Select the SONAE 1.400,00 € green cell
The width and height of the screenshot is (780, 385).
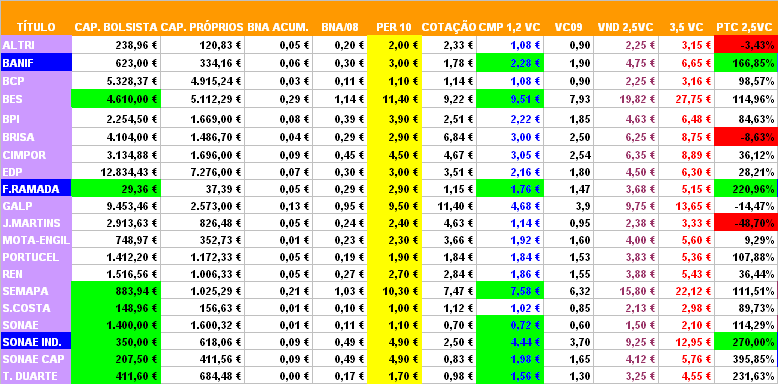[116, 325]
